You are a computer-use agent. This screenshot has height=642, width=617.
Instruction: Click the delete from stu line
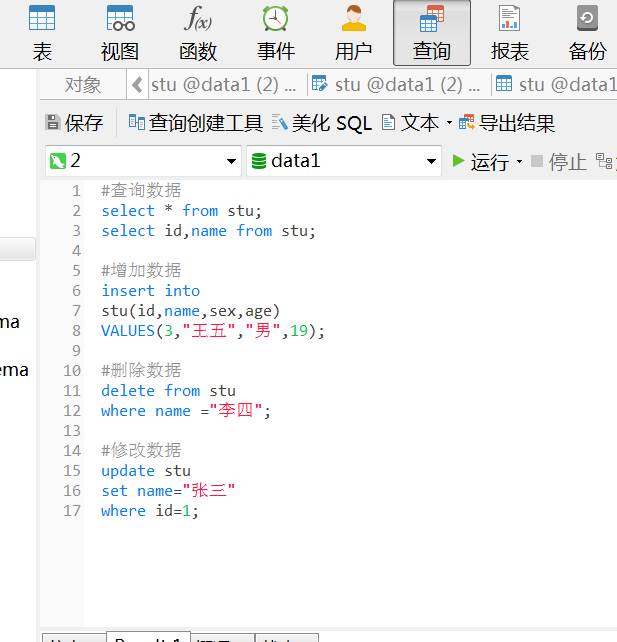pos(168,391)
